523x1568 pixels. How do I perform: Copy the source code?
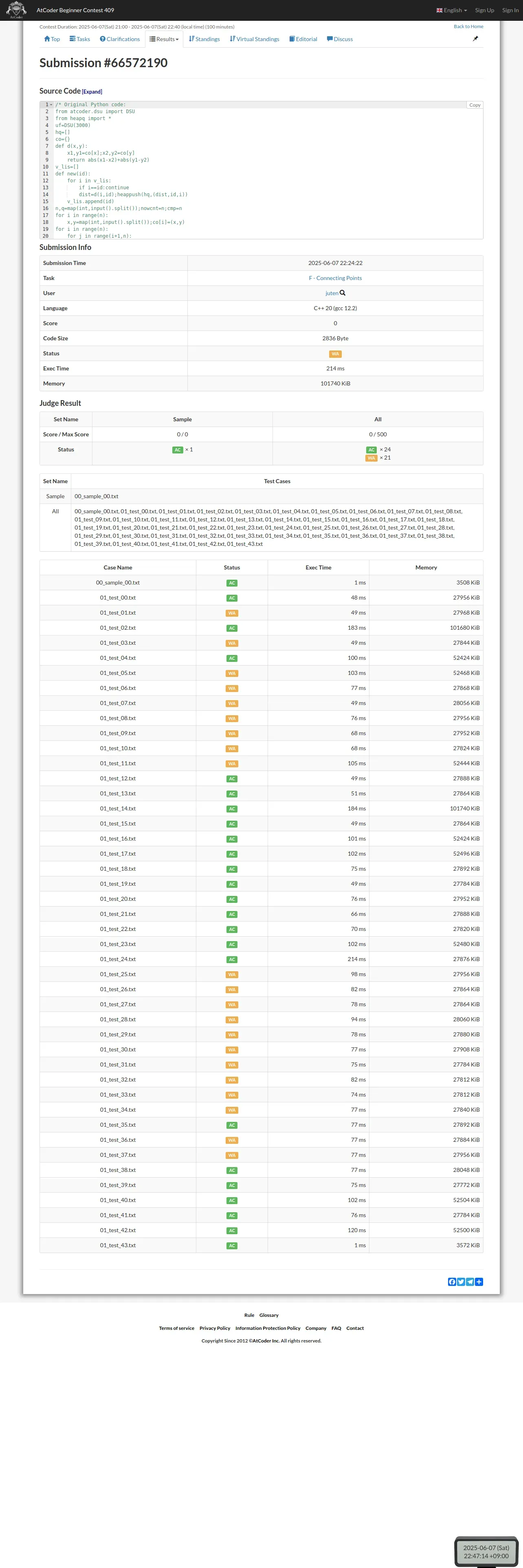[475, 105]
